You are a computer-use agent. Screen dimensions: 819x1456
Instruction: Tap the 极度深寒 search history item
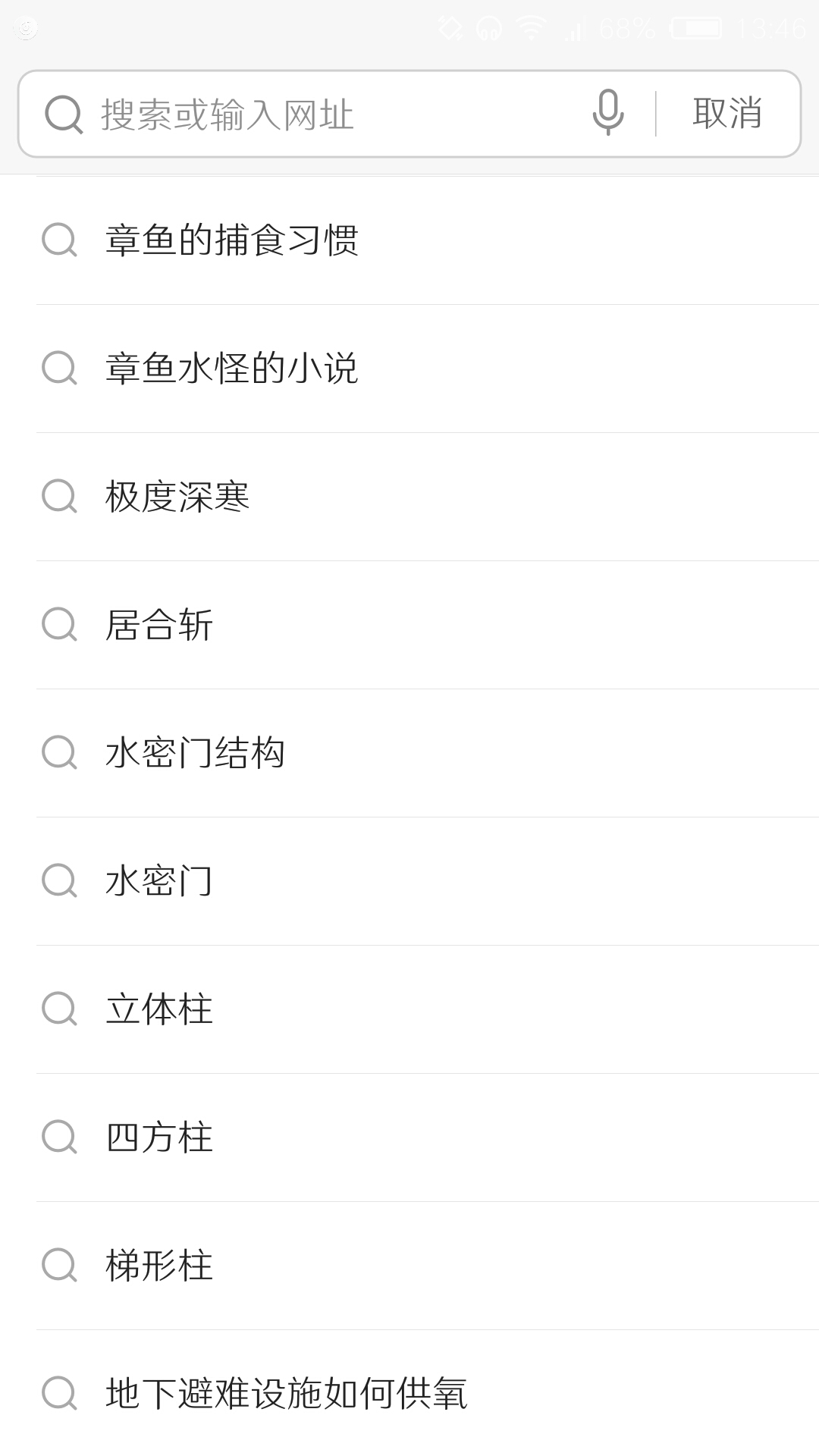tap(177, 497)
